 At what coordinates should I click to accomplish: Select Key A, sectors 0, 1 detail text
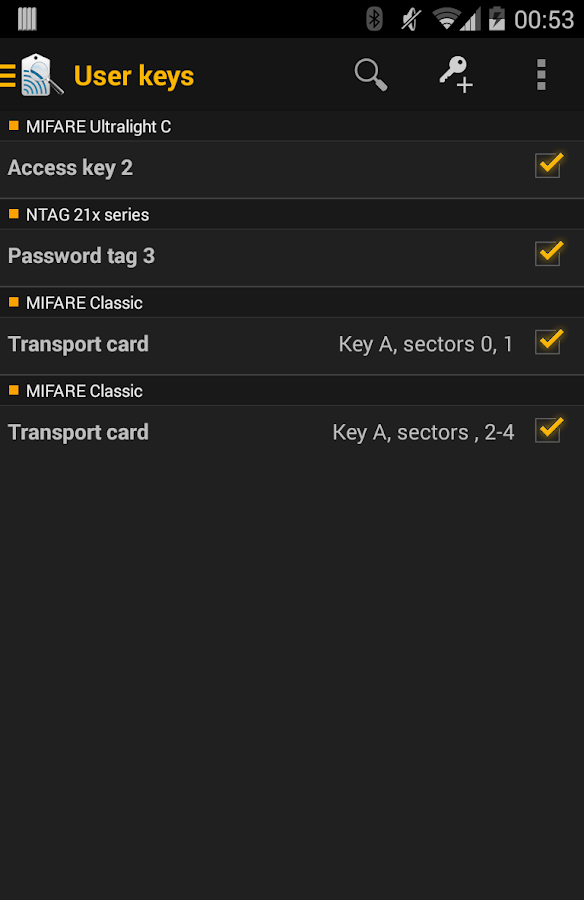[x=425, y=344]
